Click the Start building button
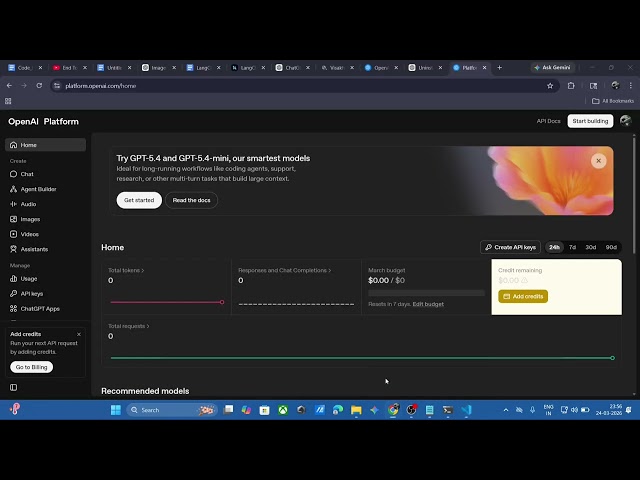The width and height of the screenshot is (640, 480). pyautogui.click(x=590, y=121)
